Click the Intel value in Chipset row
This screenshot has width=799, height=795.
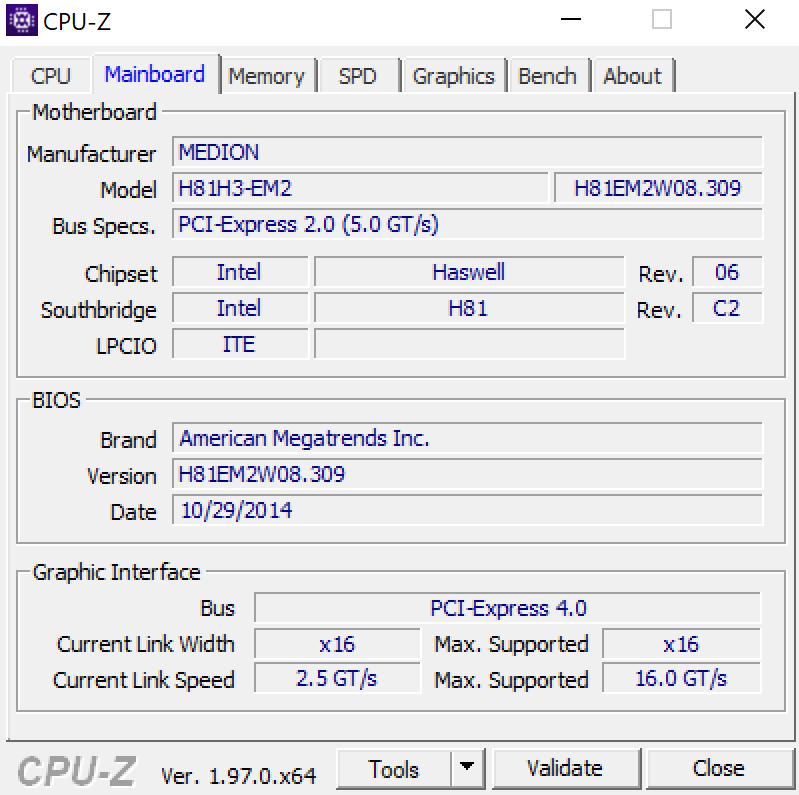coord(240,272)
